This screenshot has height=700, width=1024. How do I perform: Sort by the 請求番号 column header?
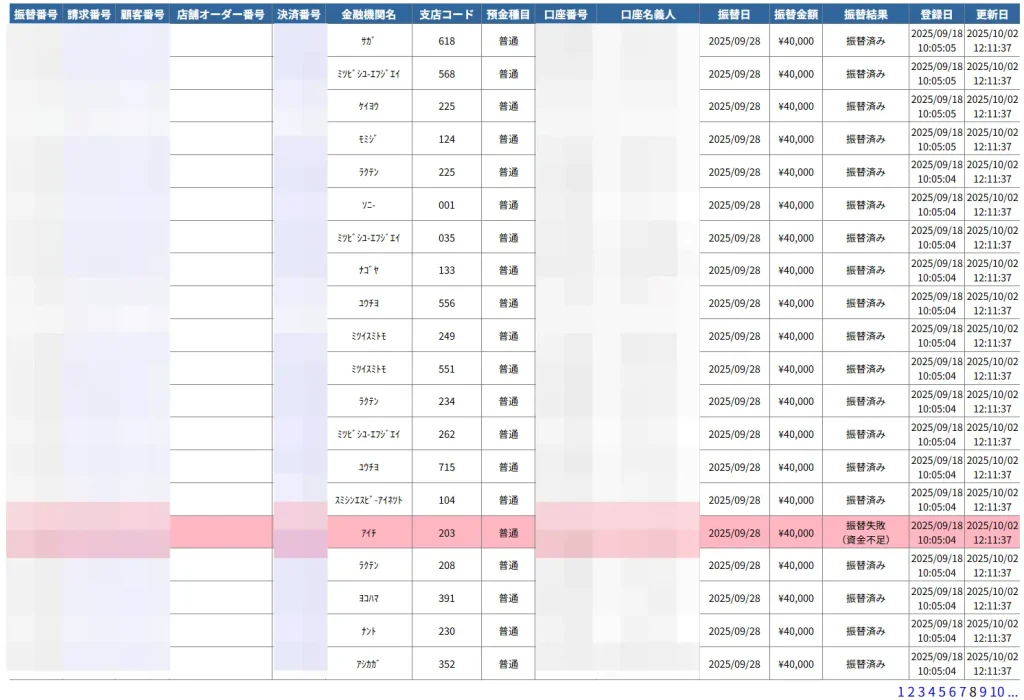click(88, 15)
